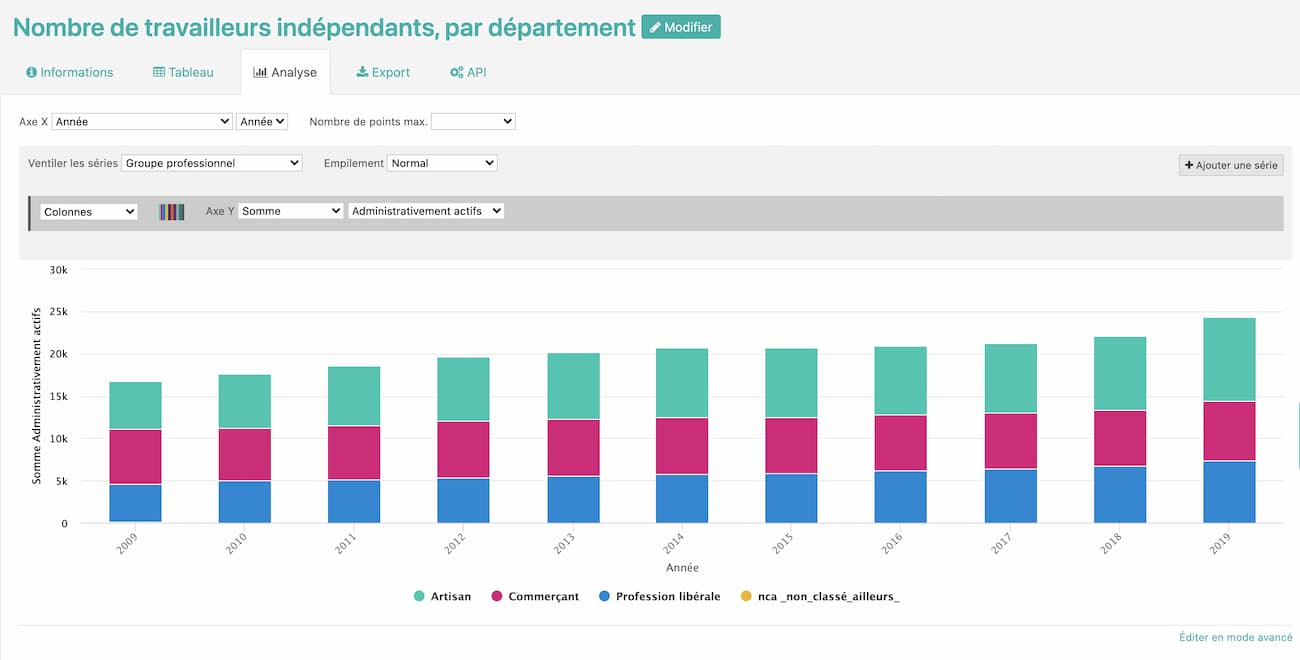Switch to the Tableau tab

183,73
